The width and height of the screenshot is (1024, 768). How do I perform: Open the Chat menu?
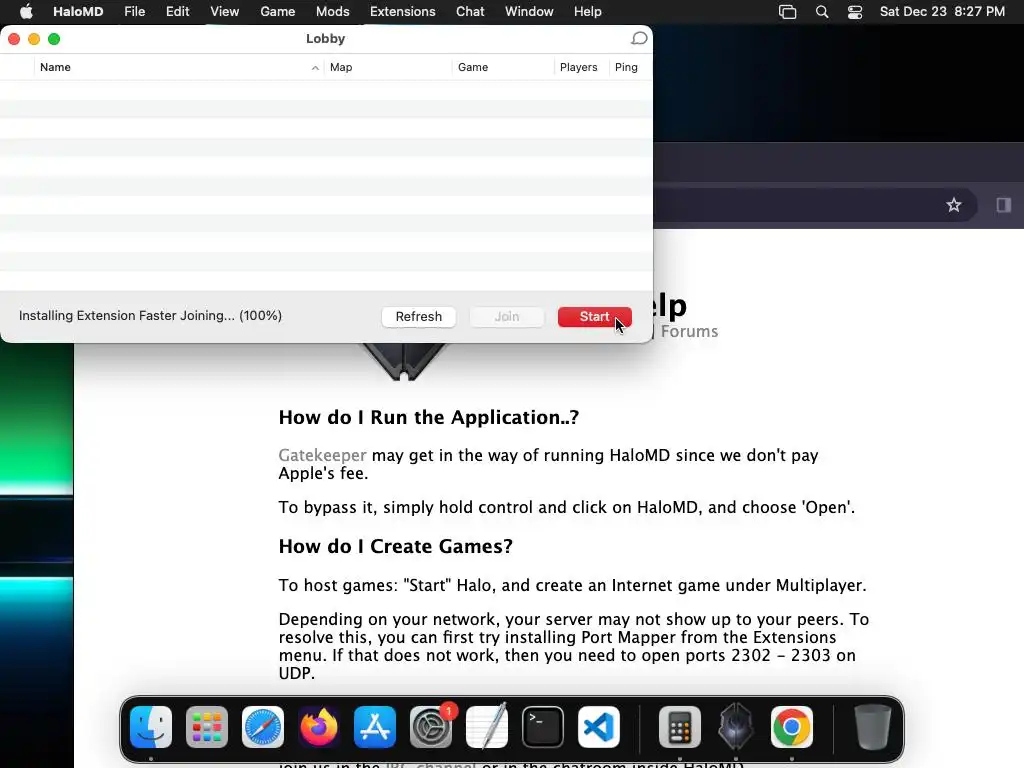[x=470, y=12]
